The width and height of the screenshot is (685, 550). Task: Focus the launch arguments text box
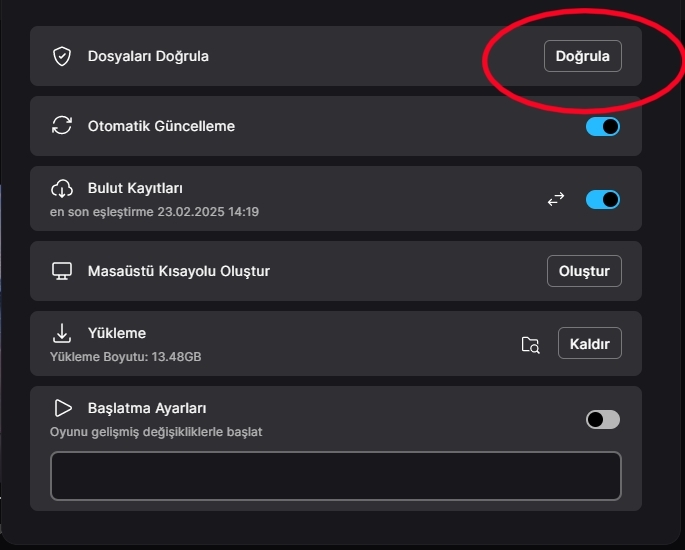(x=335, y=476)
